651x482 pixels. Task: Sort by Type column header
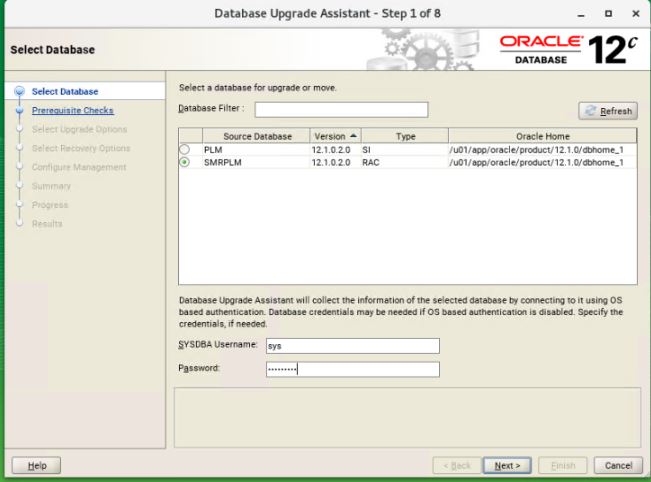[405, 136]
